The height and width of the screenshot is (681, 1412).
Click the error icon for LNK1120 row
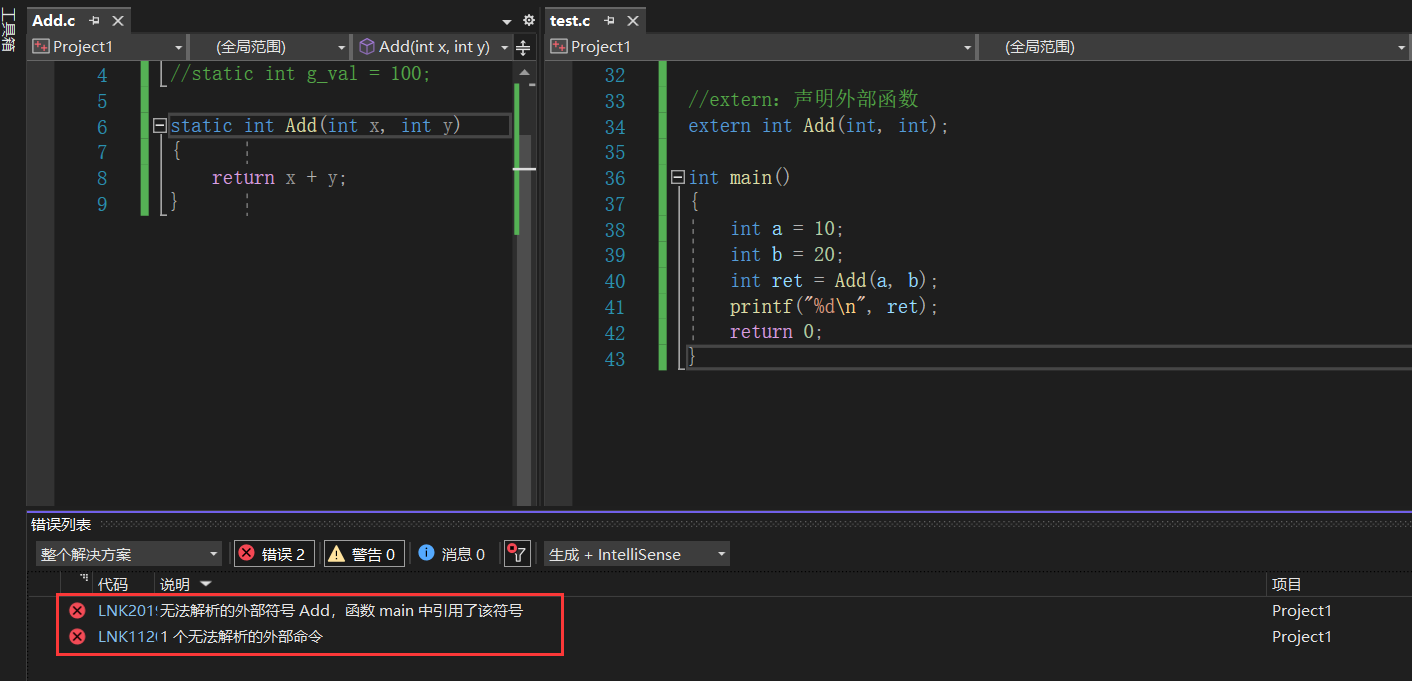tap(77, 637)
